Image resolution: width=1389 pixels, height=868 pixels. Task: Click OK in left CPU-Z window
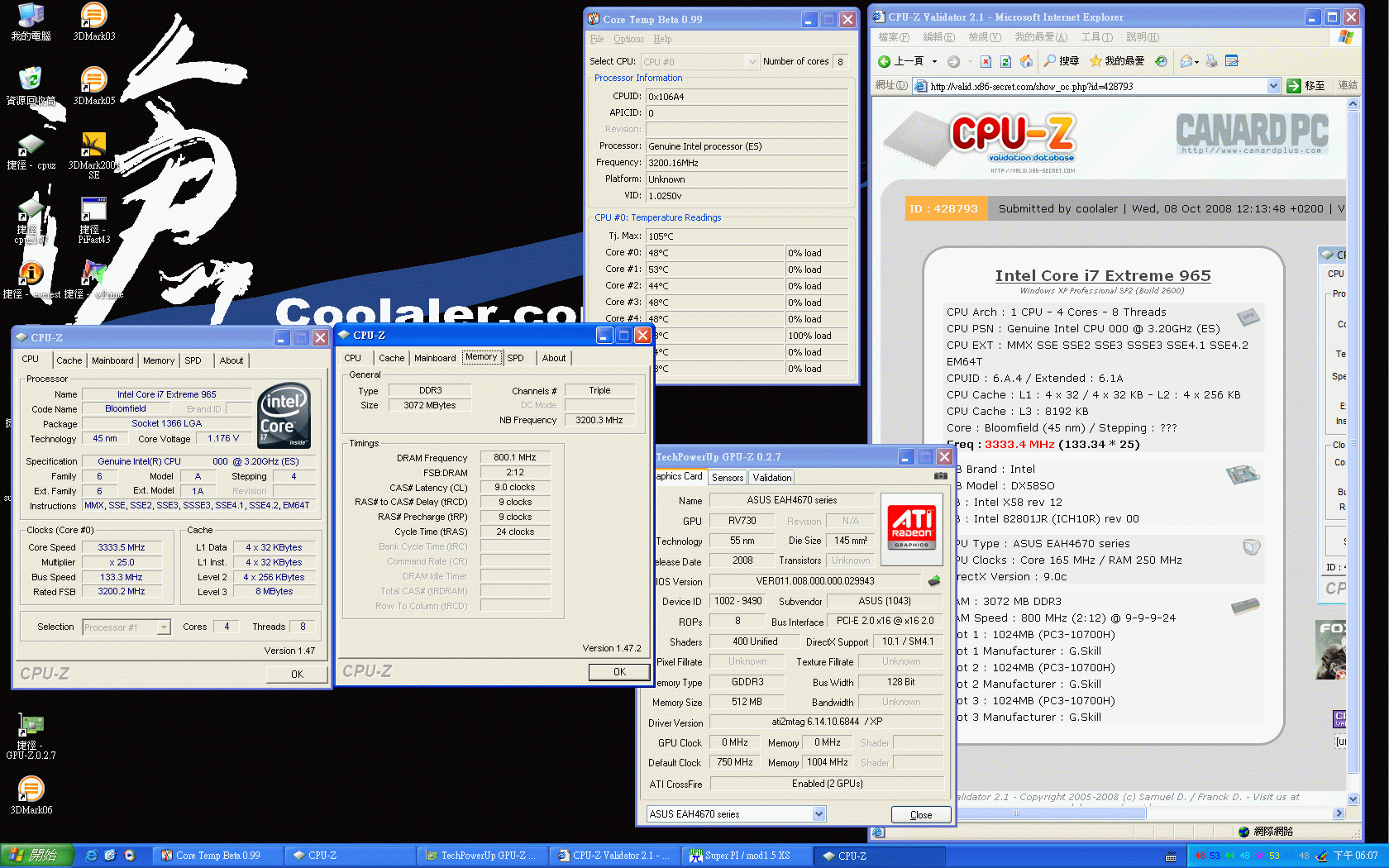[297, 675]
